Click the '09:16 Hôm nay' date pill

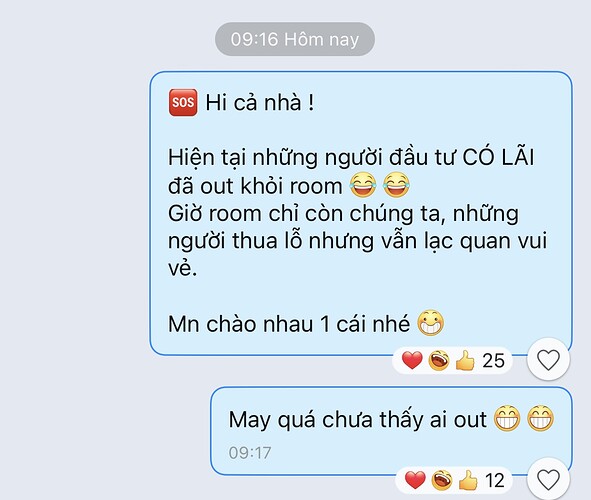coord(295,39)
